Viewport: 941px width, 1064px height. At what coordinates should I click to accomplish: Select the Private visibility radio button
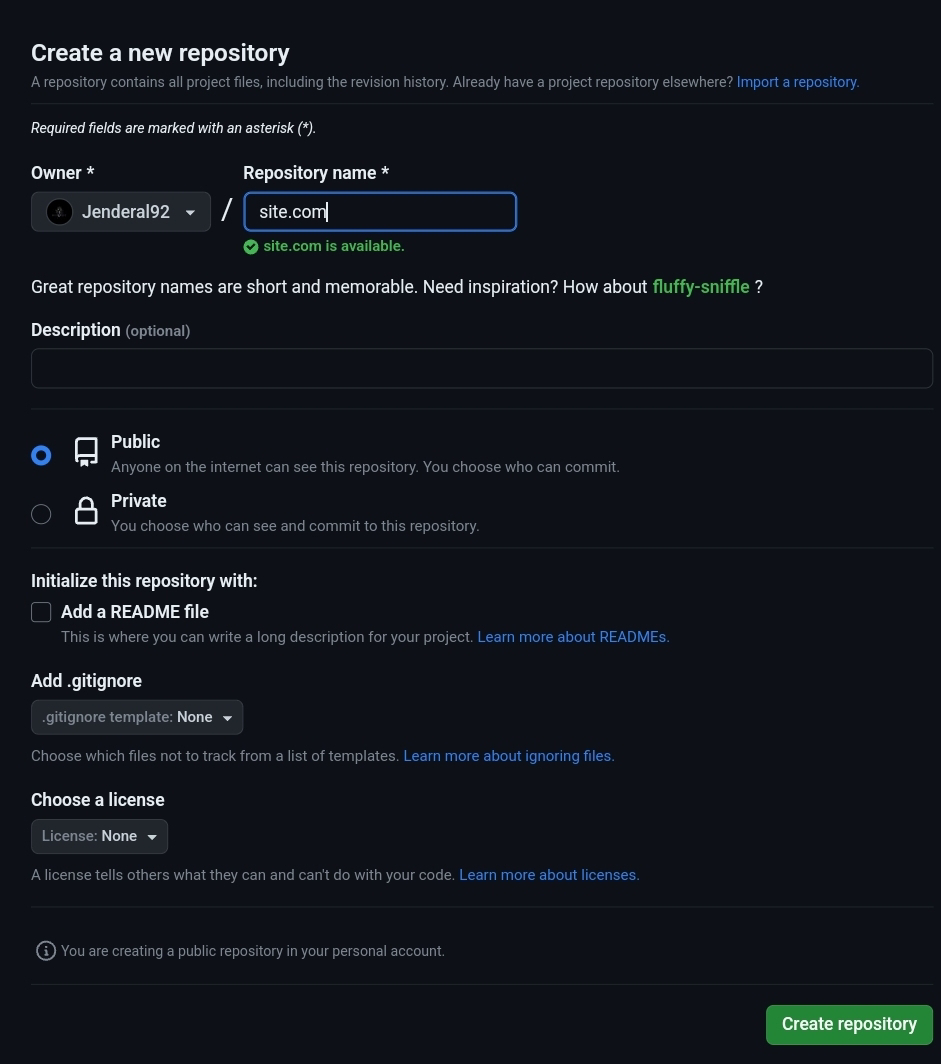pos(41,514)
